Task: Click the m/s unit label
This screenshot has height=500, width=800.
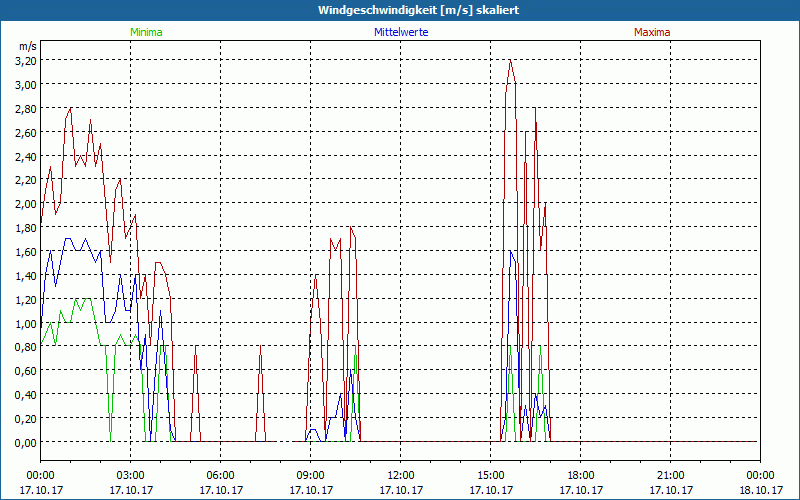Action: pos(27,46)
